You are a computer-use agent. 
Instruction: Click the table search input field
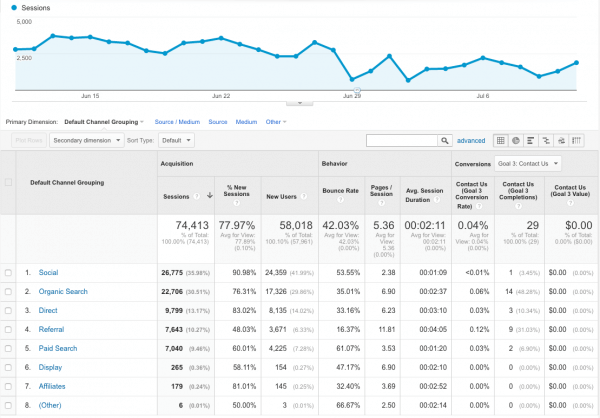(x=402, y=140)
